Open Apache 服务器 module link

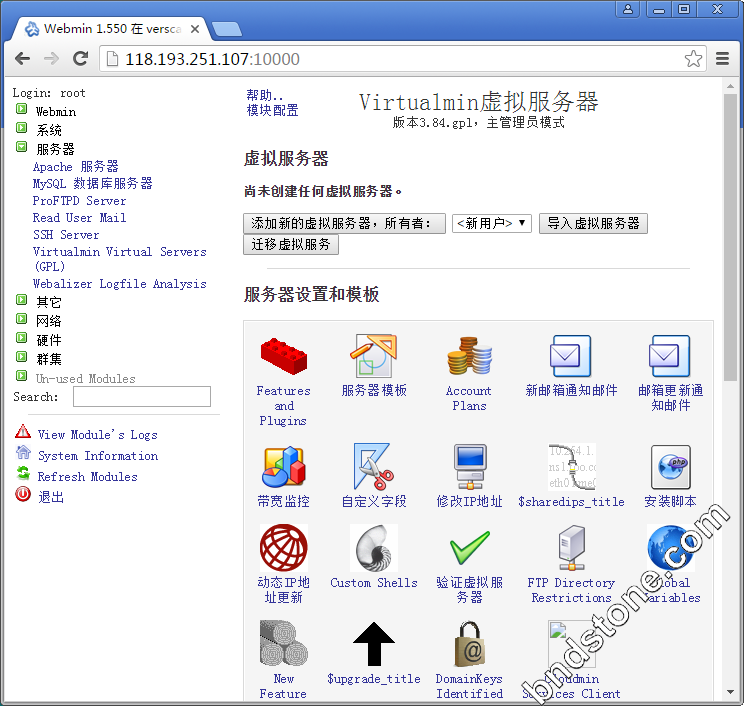point(76,167)
